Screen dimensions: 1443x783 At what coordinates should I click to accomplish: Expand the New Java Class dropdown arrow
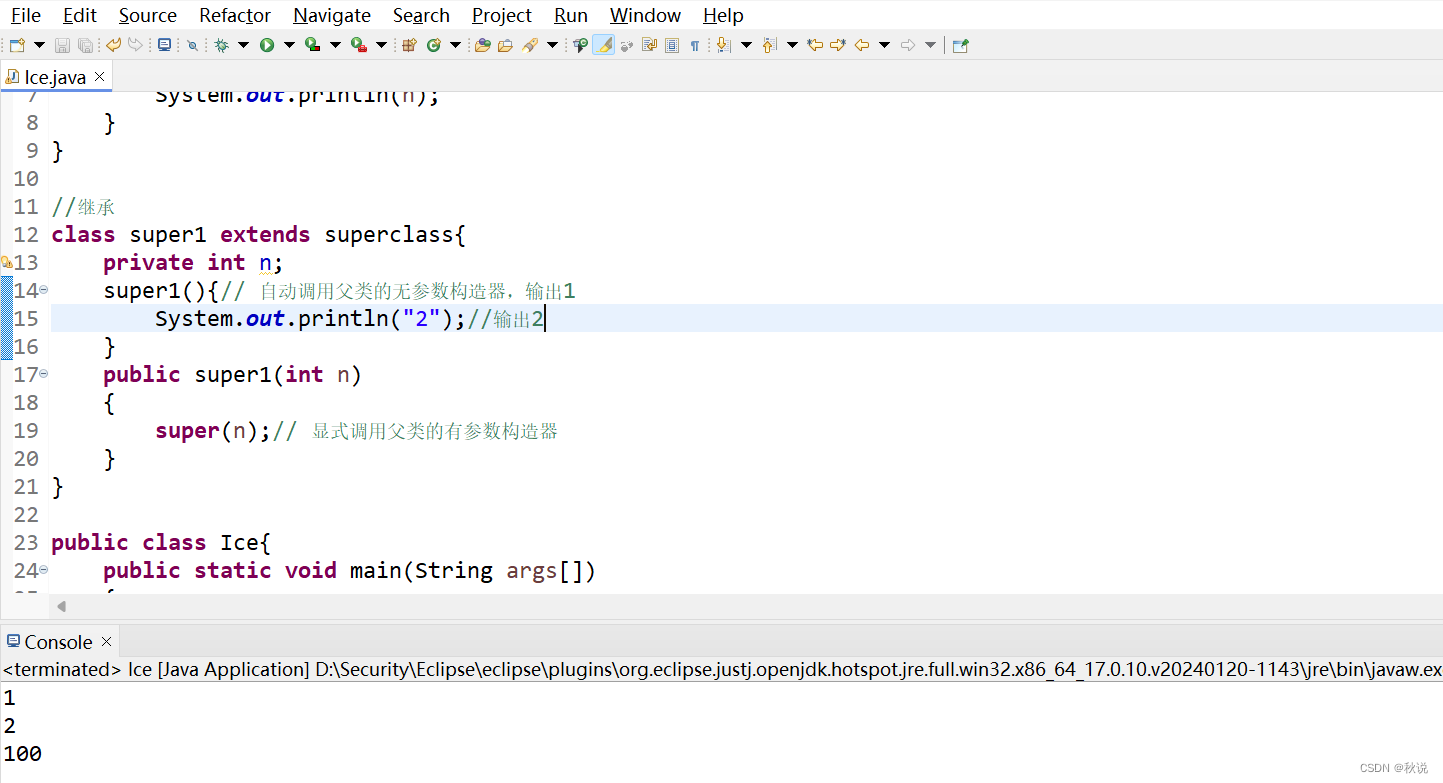click(x=455, y=45)
